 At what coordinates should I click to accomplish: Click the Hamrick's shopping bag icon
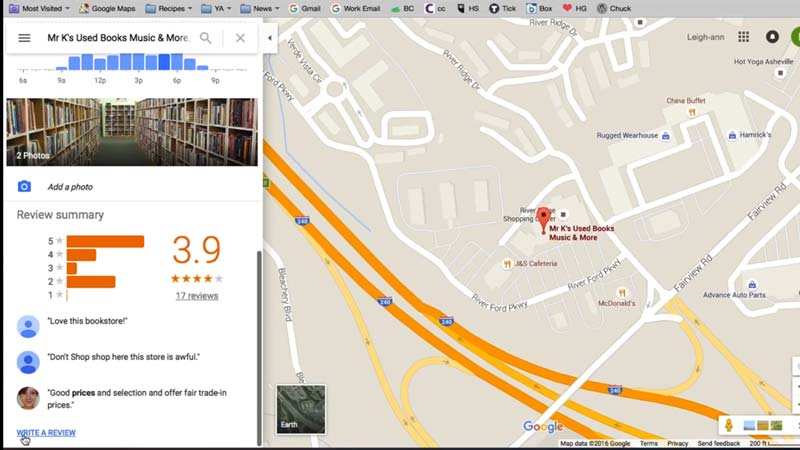click(x=732, y=135)
